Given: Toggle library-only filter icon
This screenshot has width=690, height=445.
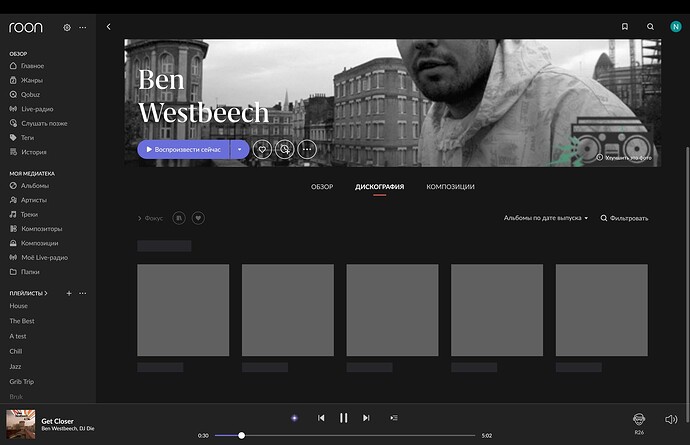Looking at the screenshot, I should point(179,218).
